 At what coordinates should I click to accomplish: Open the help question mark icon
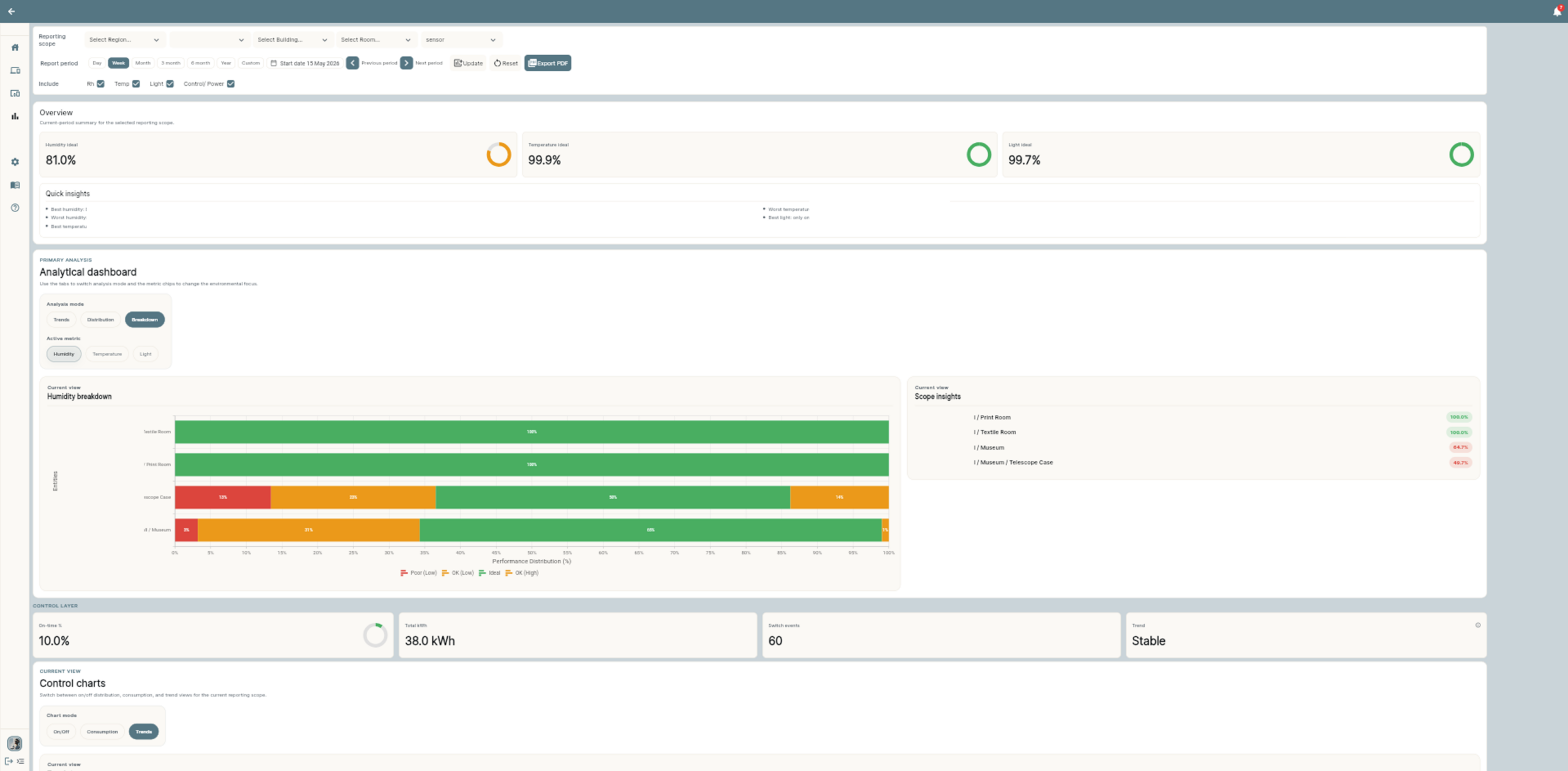point(15,208)
